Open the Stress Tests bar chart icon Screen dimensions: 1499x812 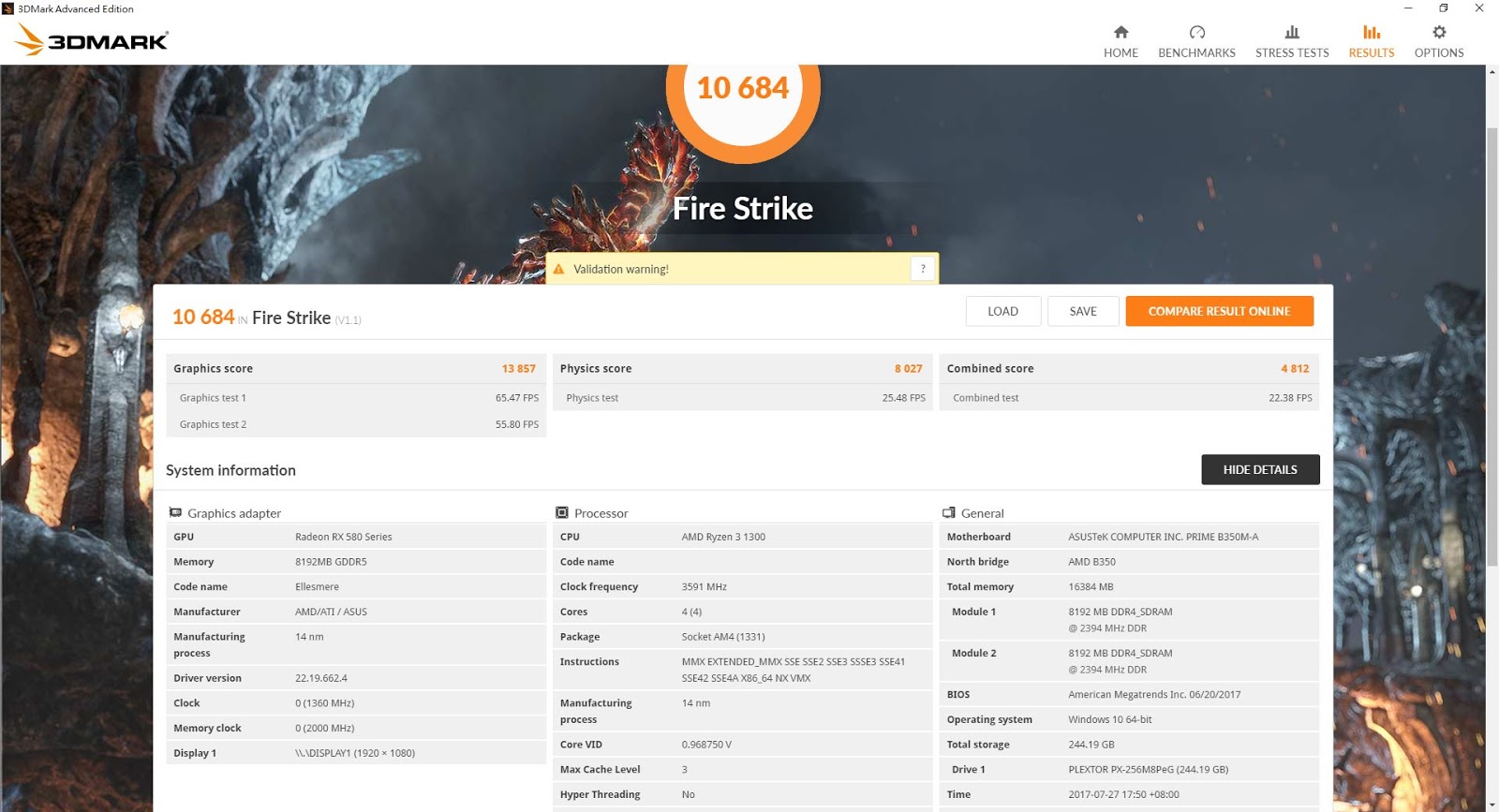[1292, 32]
